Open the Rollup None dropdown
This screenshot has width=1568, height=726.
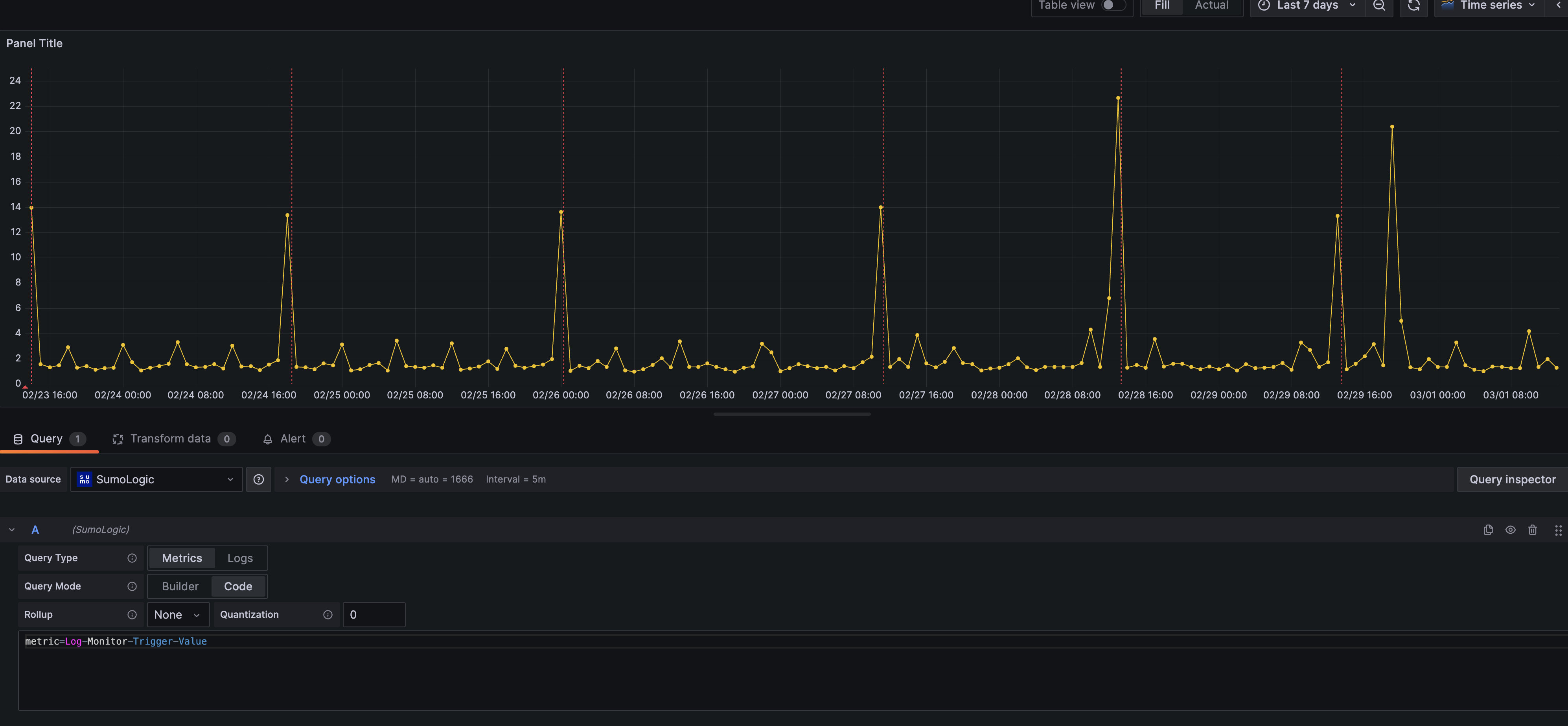click(178, 615)
